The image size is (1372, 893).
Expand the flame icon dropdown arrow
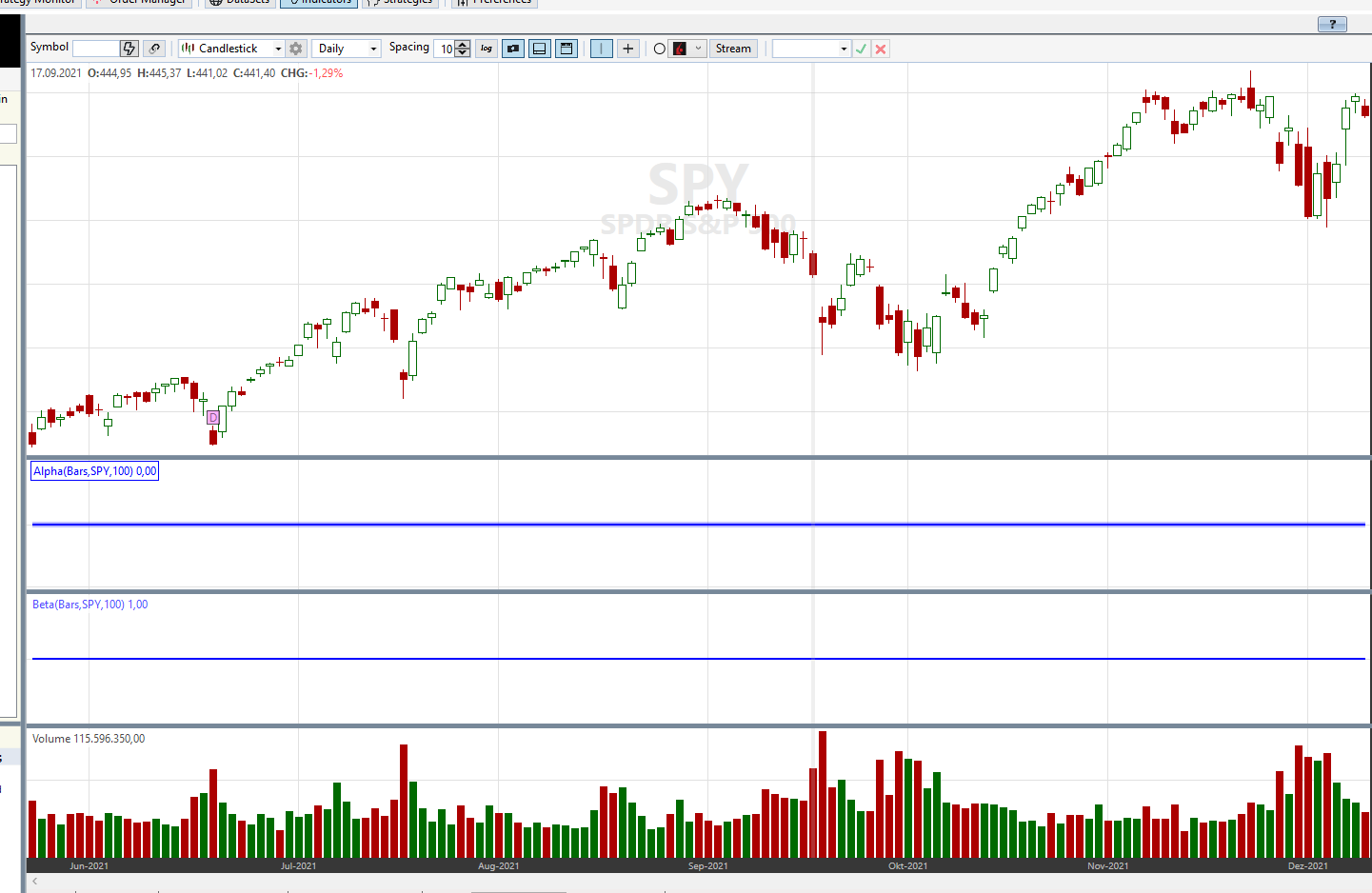698,49
